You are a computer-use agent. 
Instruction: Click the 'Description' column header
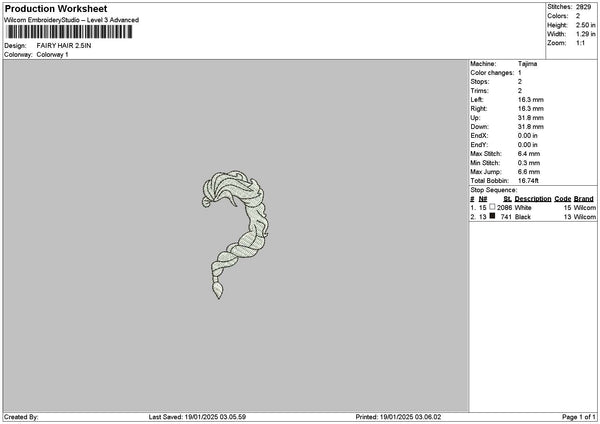[533, 199]
